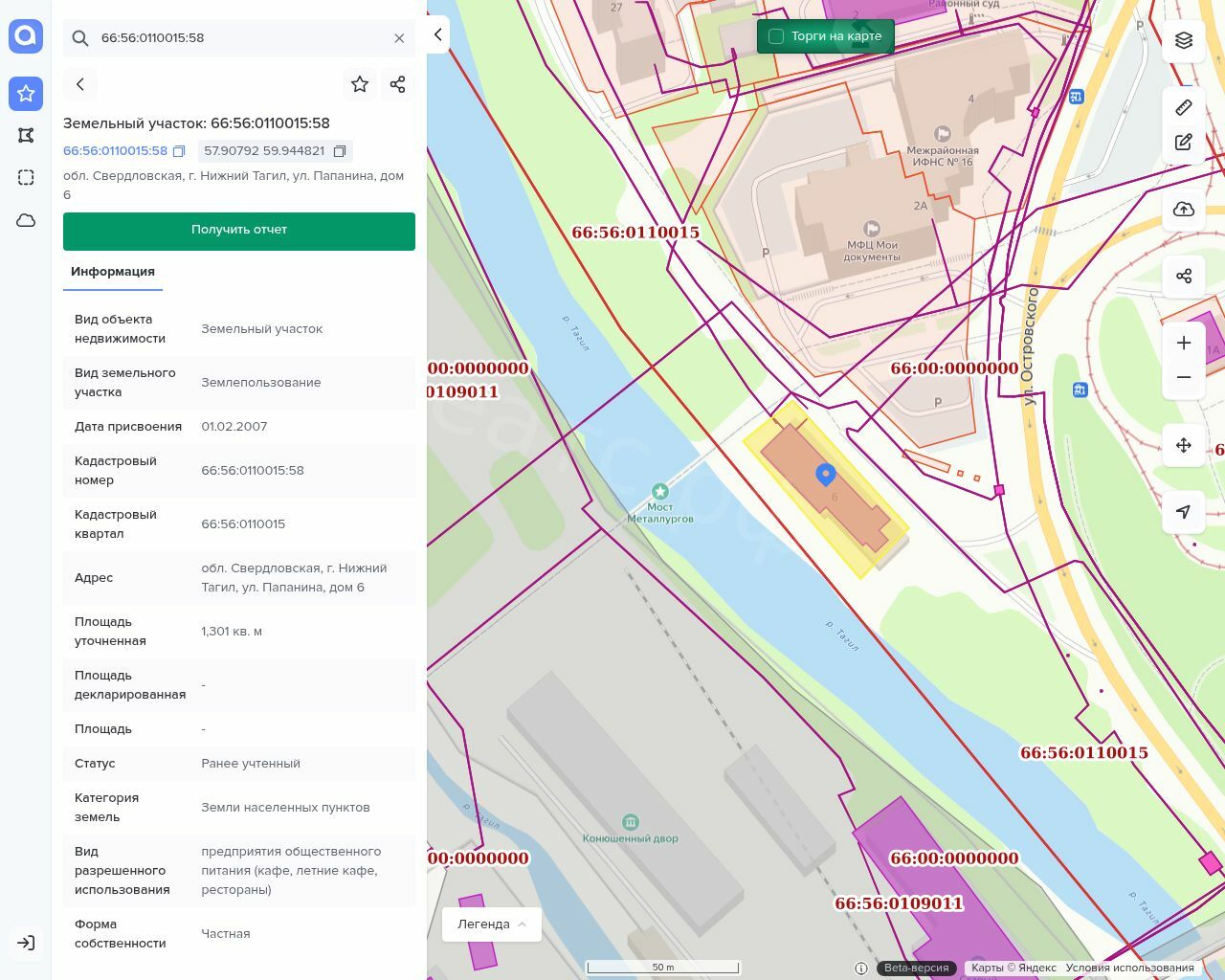This screenshot has height=980, width=1225.
Task: Open the Условия использования link
Action: (1129, 968)
